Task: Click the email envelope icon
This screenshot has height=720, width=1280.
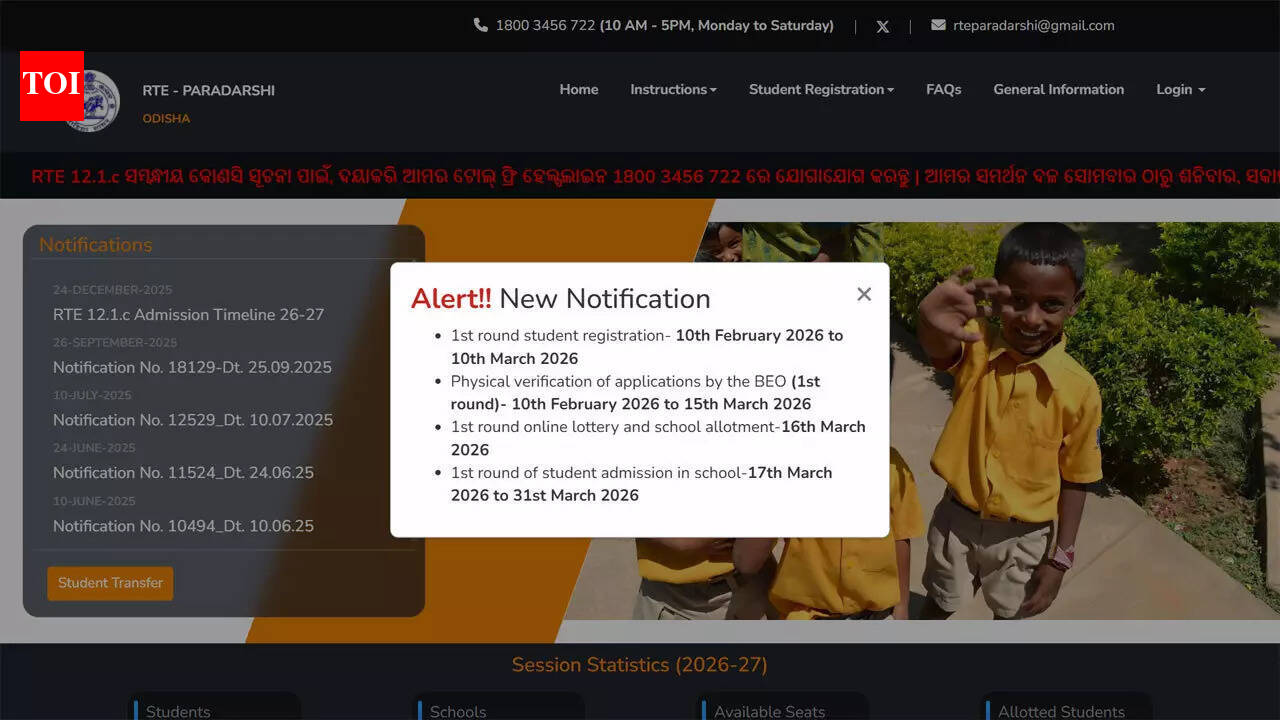Action: [x=938, y=25]
